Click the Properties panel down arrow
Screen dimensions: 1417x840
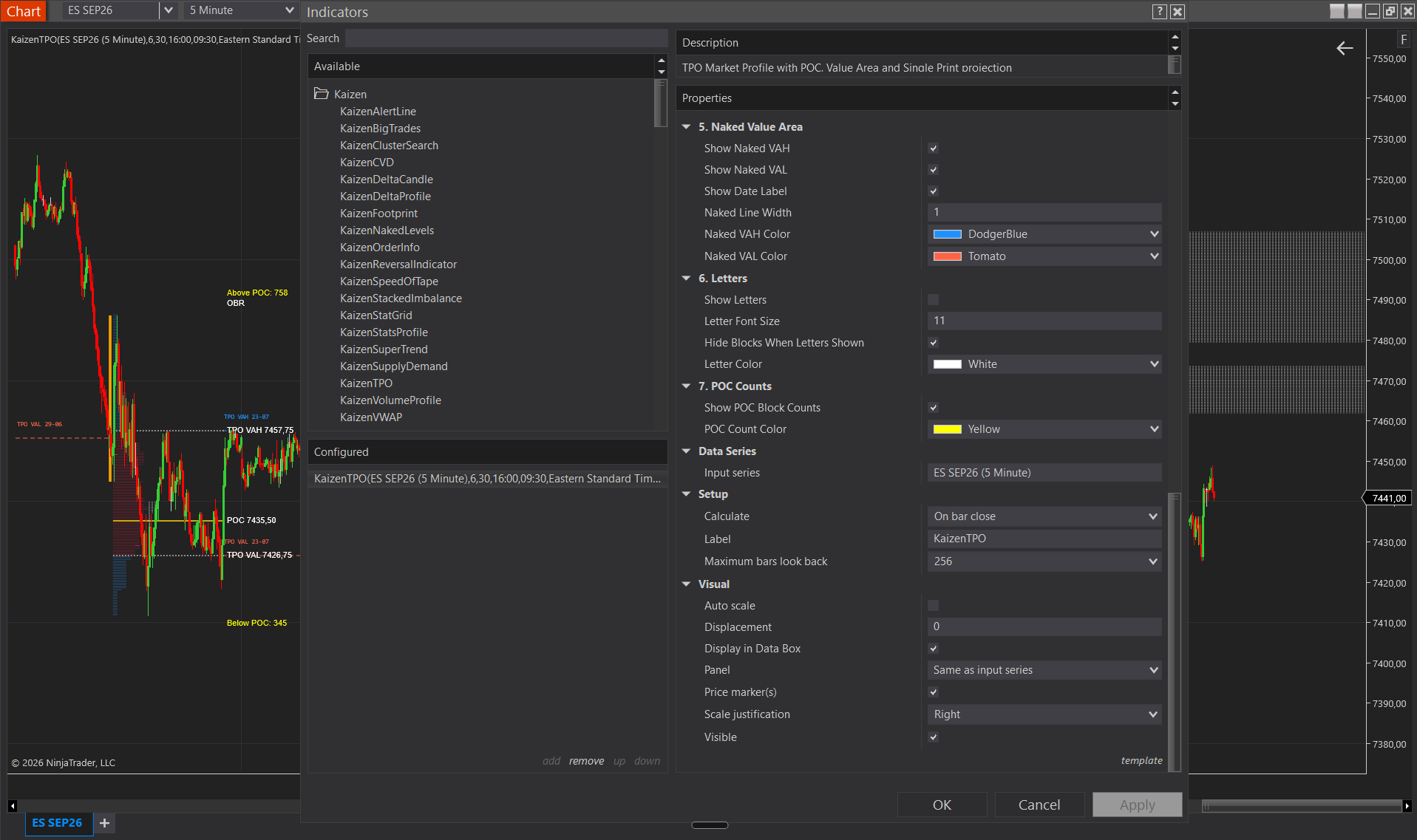coord(1175,104)
